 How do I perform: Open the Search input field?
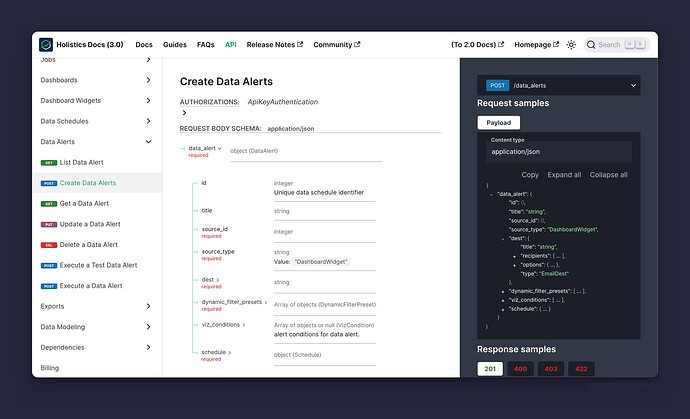(617, 44)
